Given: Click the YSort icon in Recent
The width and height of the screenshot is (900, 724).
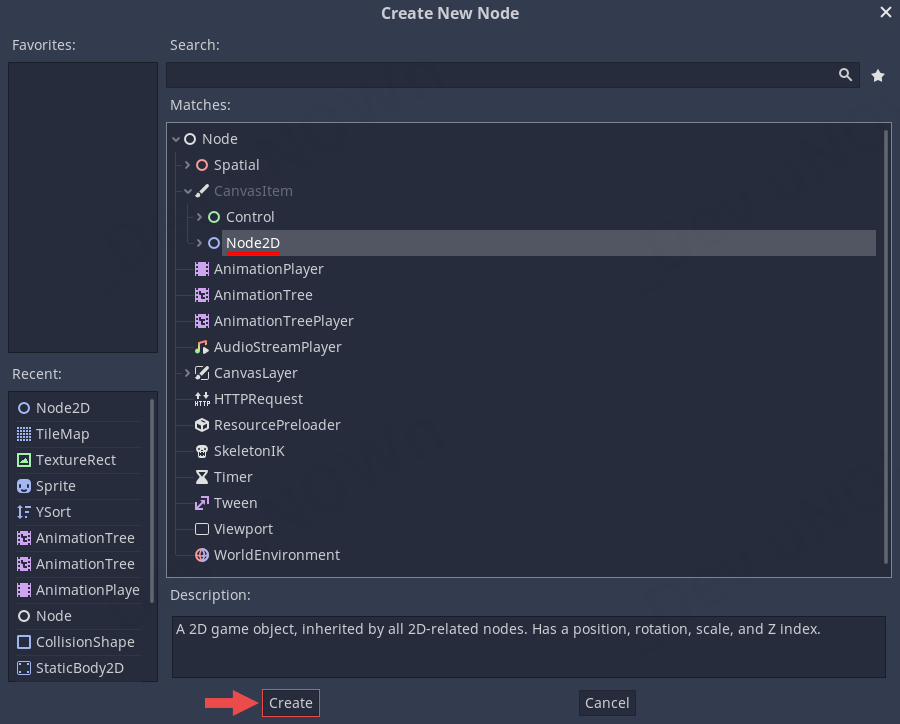Looking at the screenshot, I should coord(24,512).
